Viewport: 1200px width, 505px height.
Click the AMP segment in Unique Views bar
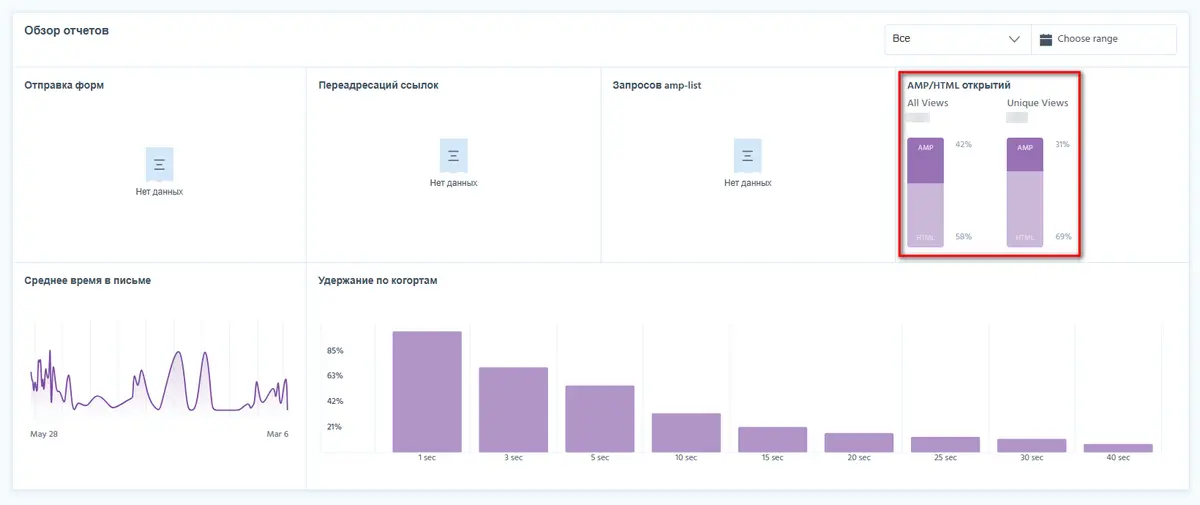1025,155
